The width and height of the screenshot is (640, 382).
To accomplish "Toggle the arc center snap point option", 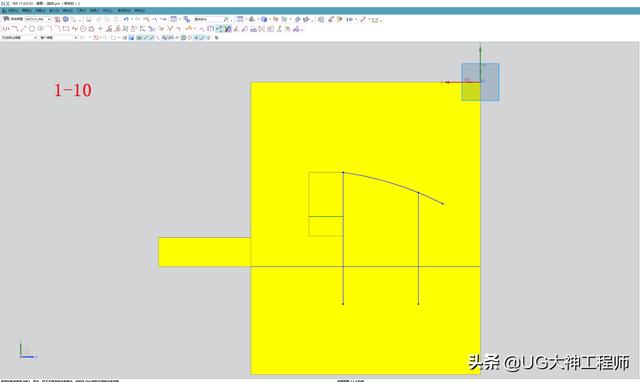I will pyautogui.click(x=184, y=38).
